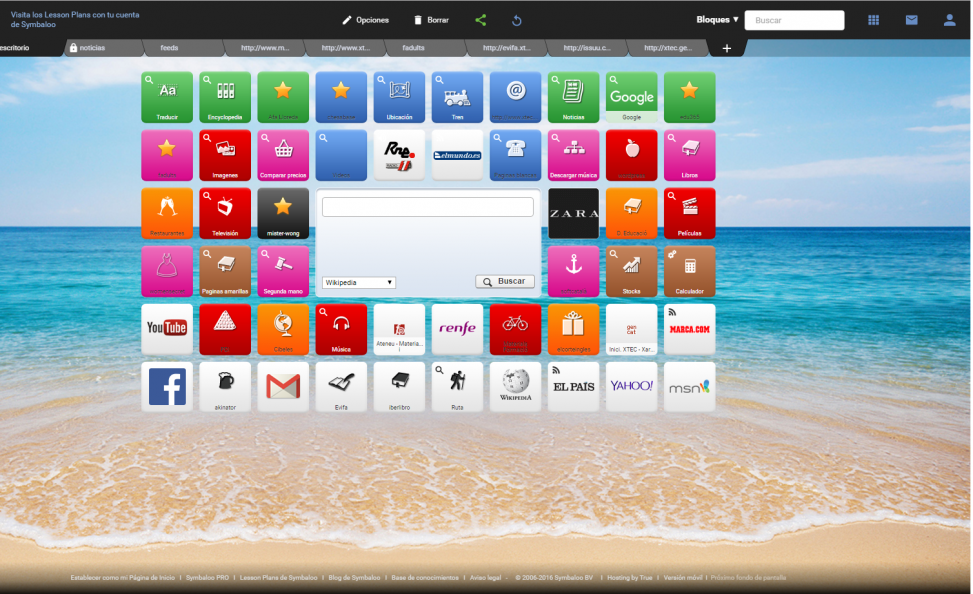The height and width of the screenshot is (594, 973).
Task: Open the user profile icon
Action: (949, 20)
